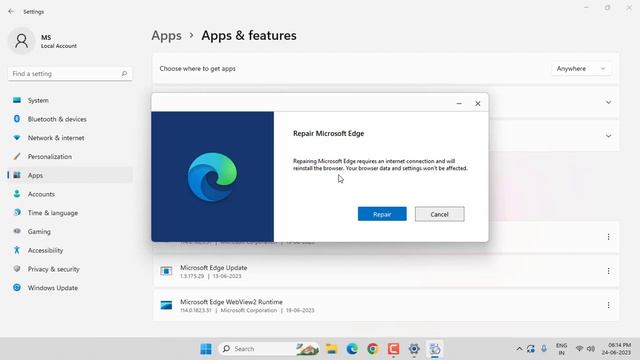640x360 pixels.
Task: Open more options for Edge WebView2 Runtime
Action: pyautogui.click(x=608, y=305)
